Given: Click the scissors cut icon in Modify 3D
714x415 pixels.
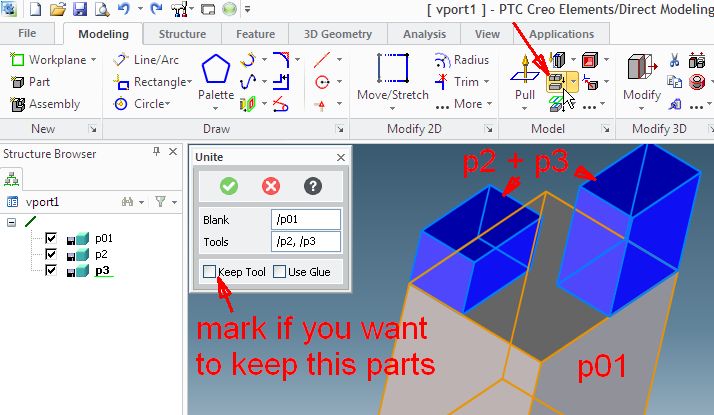Looking at the screenshot, I should (674, 60).
